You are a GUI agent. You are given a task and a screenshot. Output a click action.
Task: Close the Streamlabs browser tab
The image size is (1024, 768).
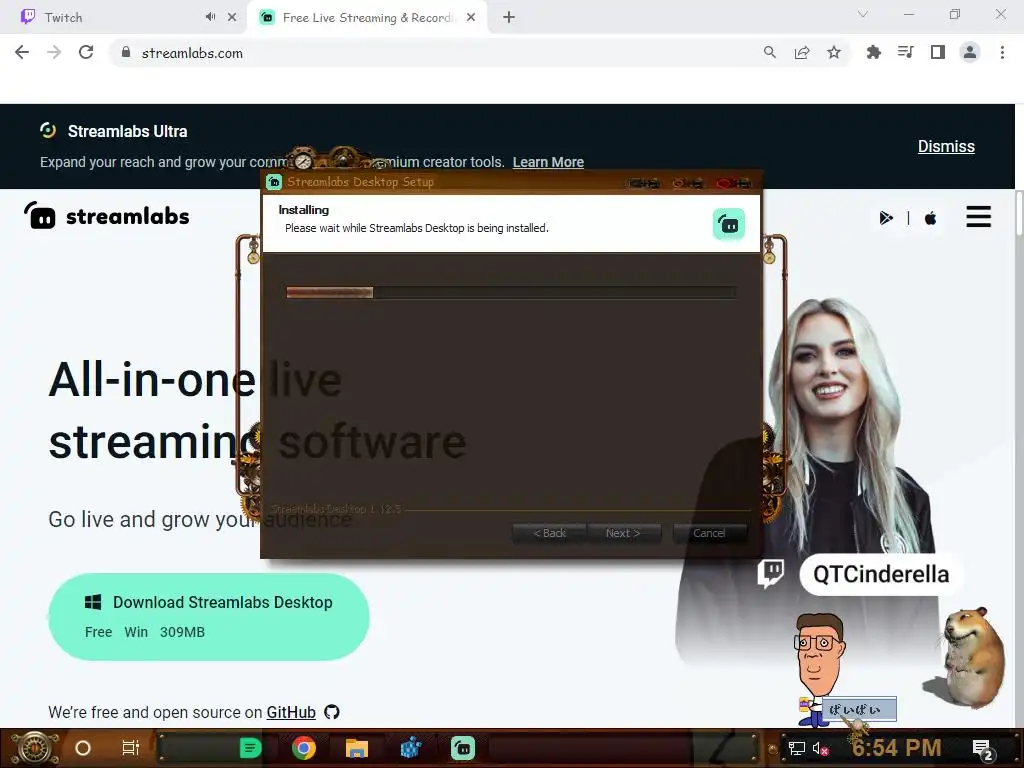[x=471, y=18]
